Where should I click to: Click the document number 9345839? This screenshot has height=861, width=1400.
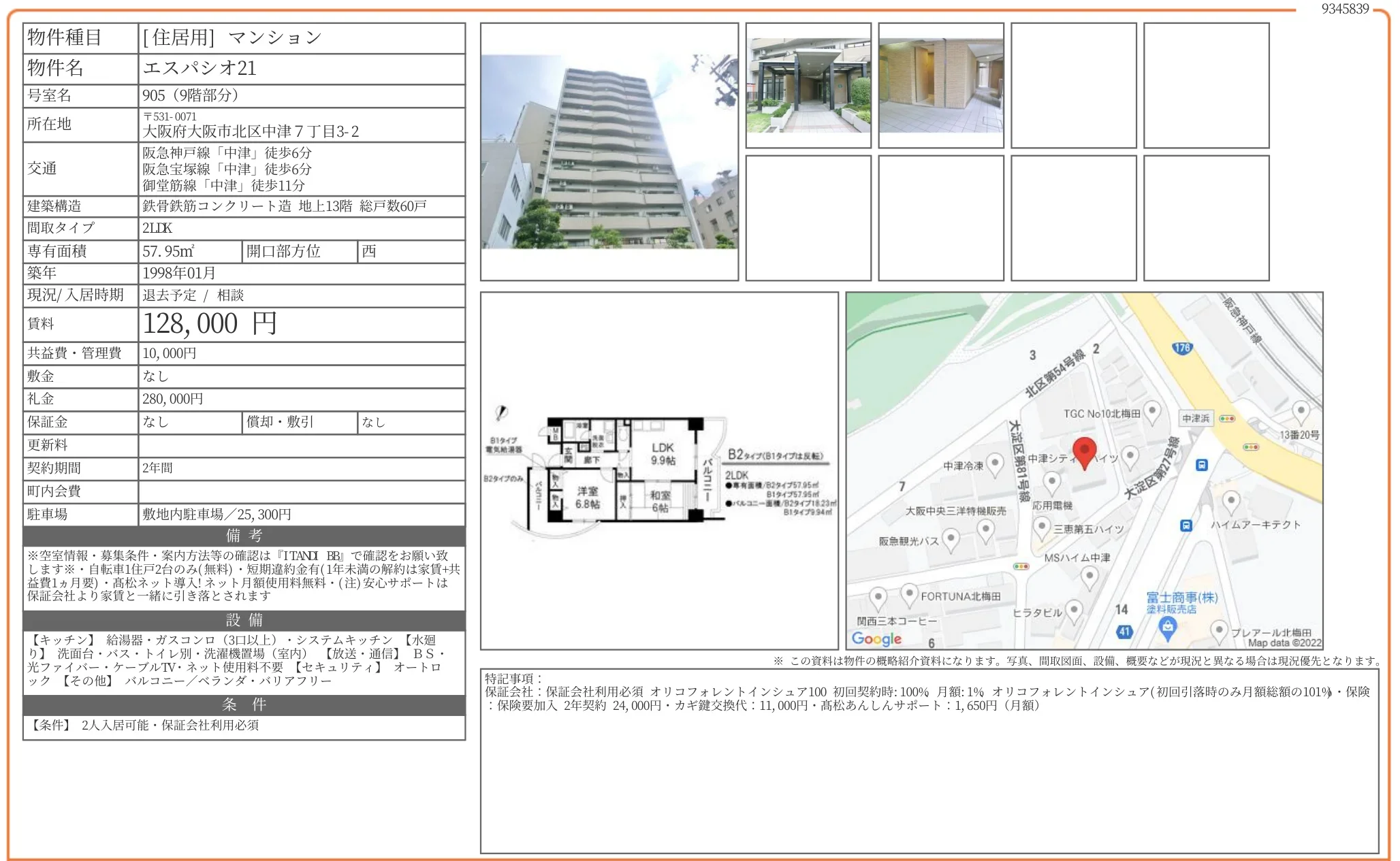1344,9
